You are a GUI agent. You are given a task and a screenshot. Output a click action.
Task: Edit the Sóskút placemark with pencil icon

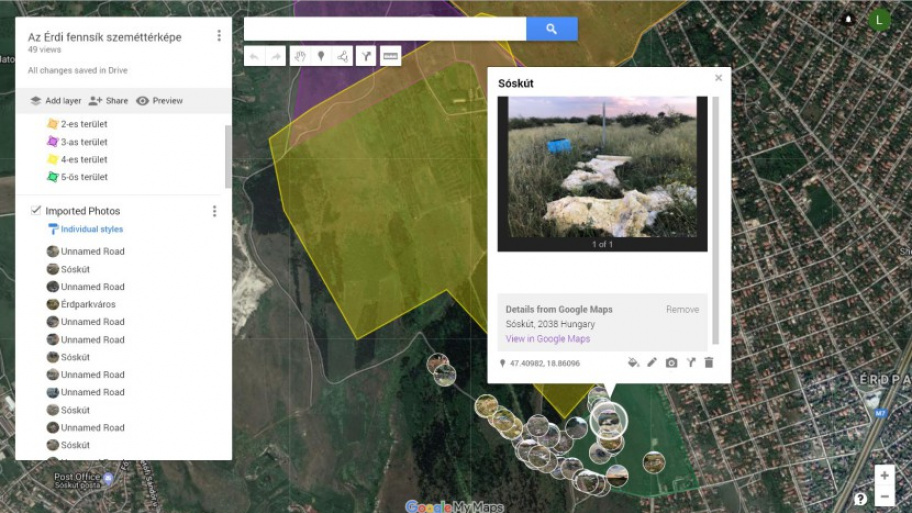(x=652, y=363)
